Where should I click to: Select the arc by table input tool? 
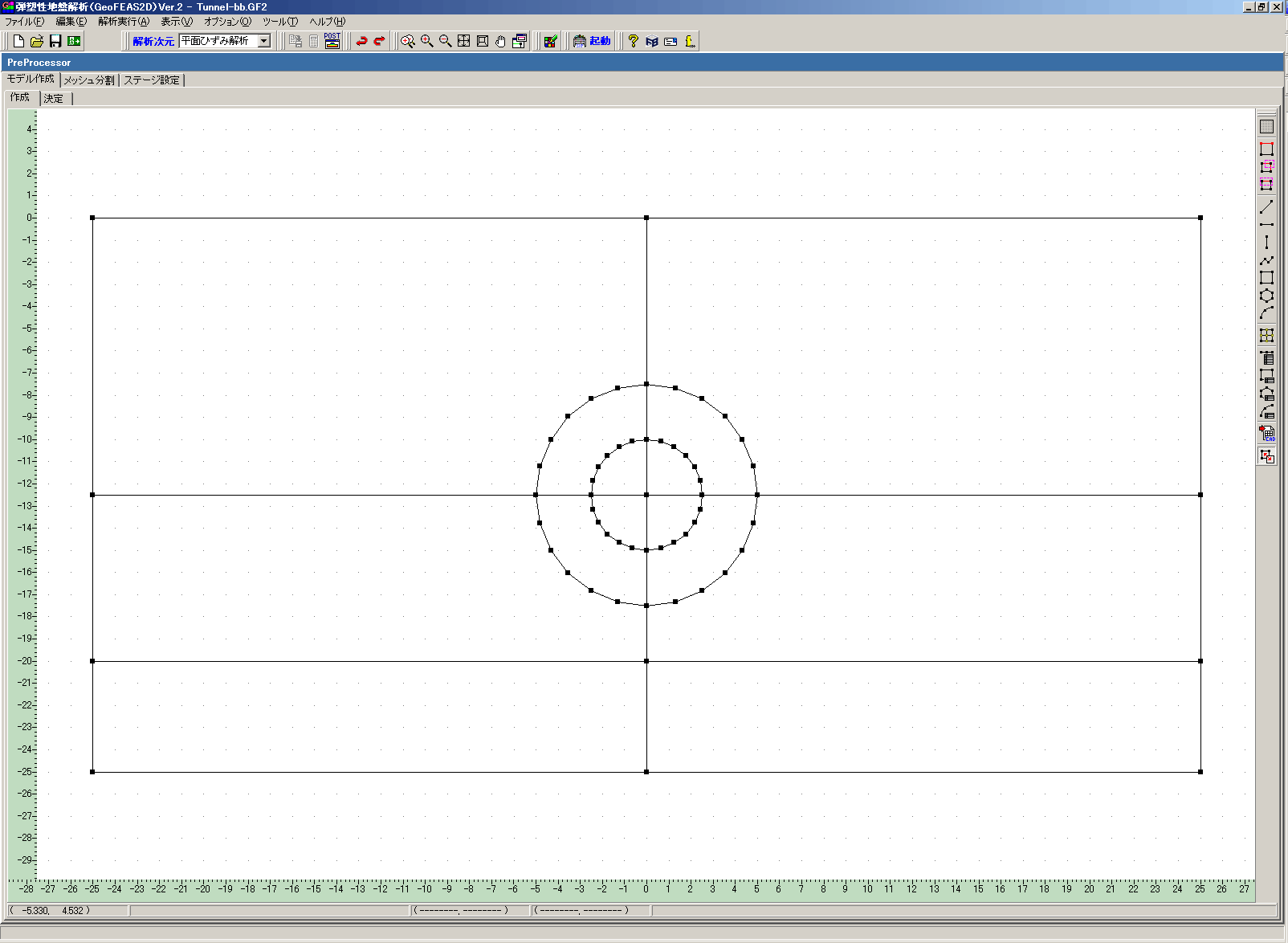click(x=1266, y=412)
